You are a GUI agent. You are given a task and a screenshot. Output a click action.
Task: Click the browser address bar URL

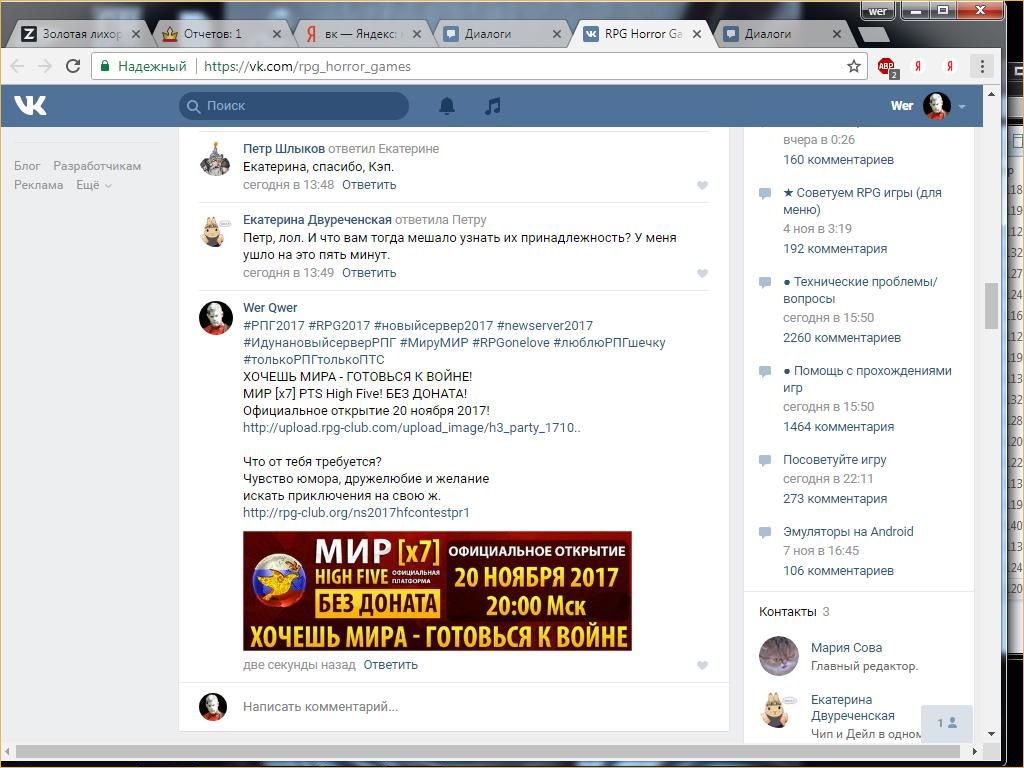pos(307,66)
